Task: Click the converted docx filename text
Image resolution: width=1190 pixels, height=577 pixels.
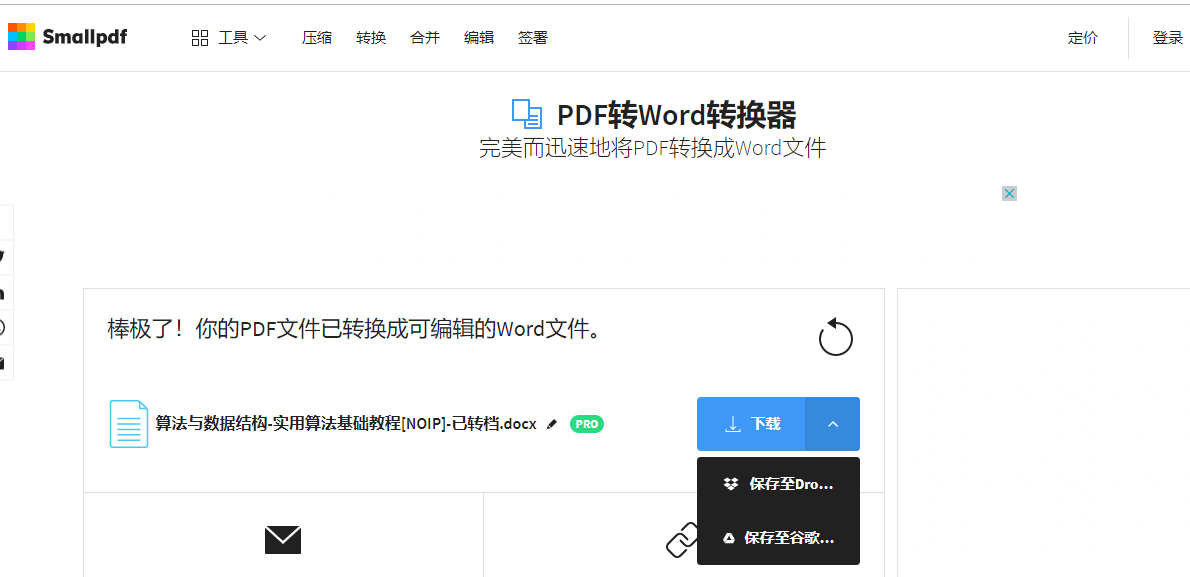Action: tap(346, 424)
